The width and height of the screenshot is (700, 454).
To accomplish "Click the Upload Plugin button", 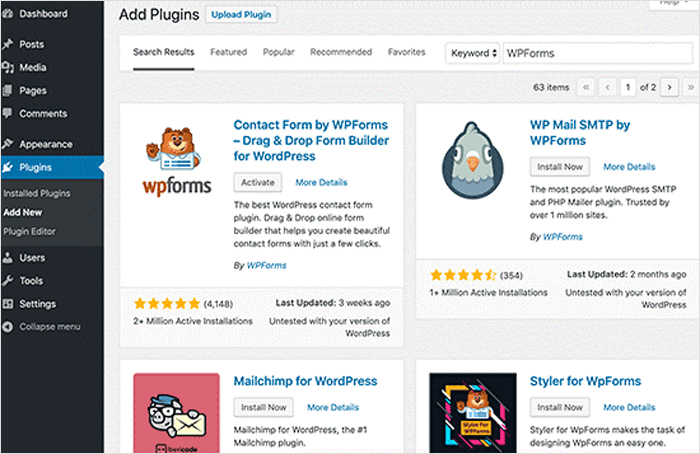I will tap(241, 15).
